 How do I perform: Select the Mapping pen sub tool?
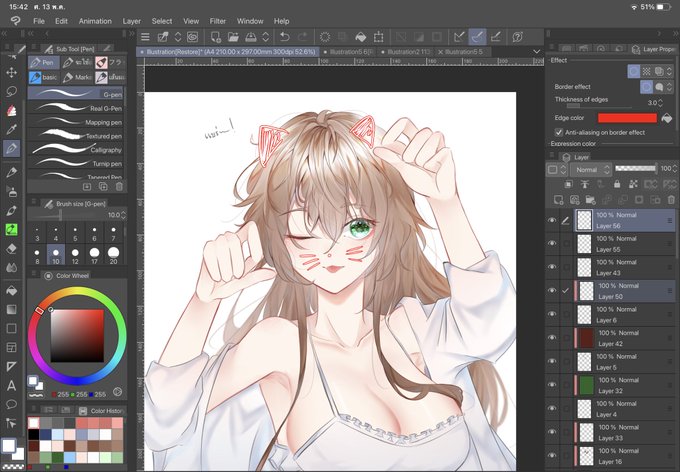pyautogui.click(x=75, y=122)
